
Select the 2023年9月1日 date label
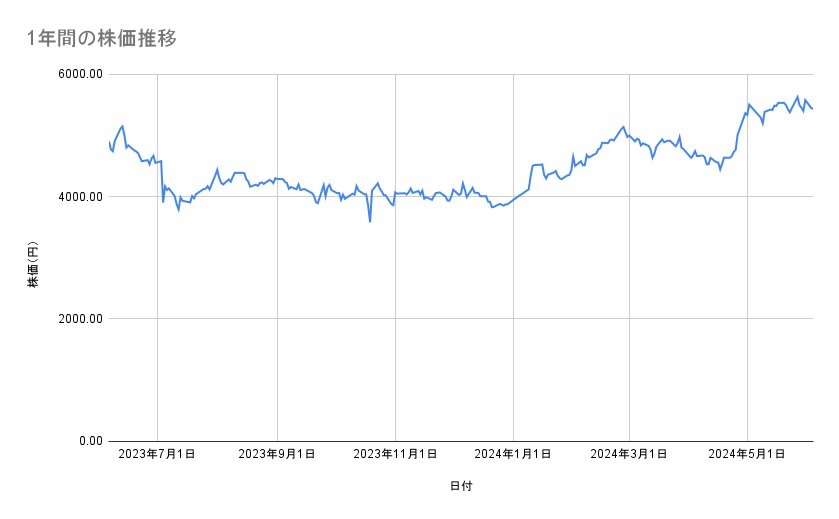click(277, 455)
